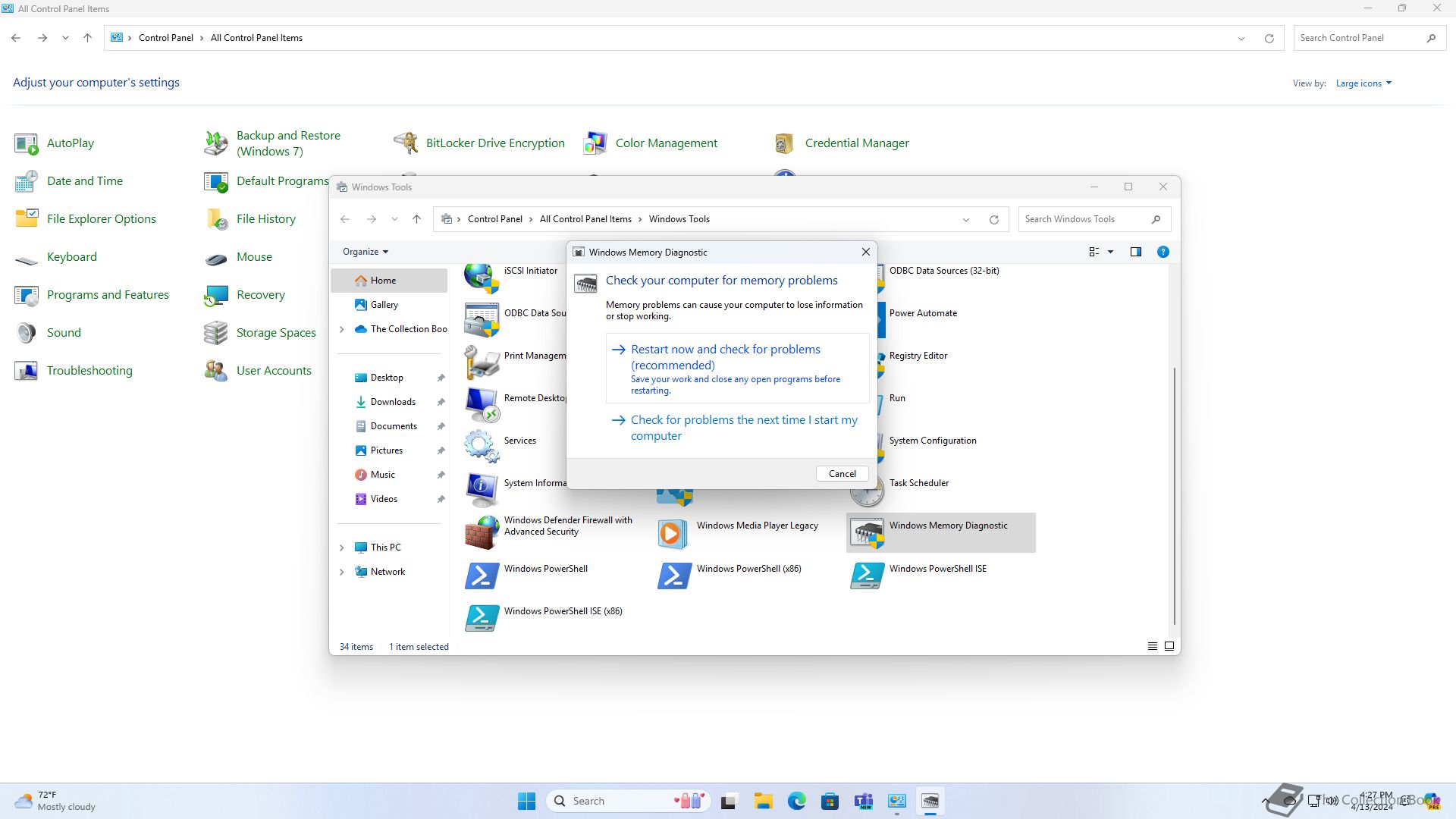Choose check for problems next time I start

click(737, 428)
